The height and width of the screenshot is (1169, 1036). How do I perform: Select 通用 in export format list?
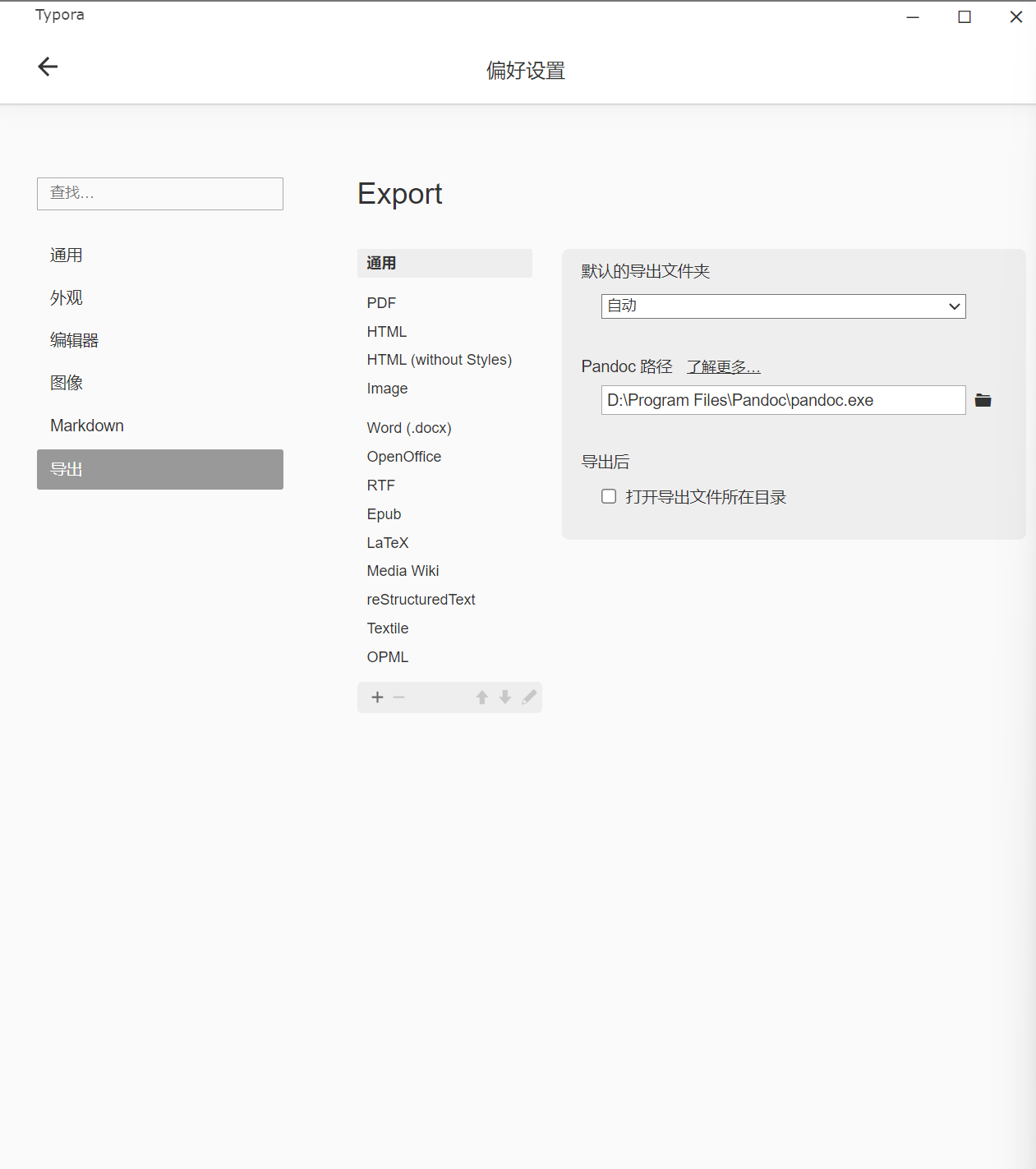pyautogui.click(x=444, y=263)
